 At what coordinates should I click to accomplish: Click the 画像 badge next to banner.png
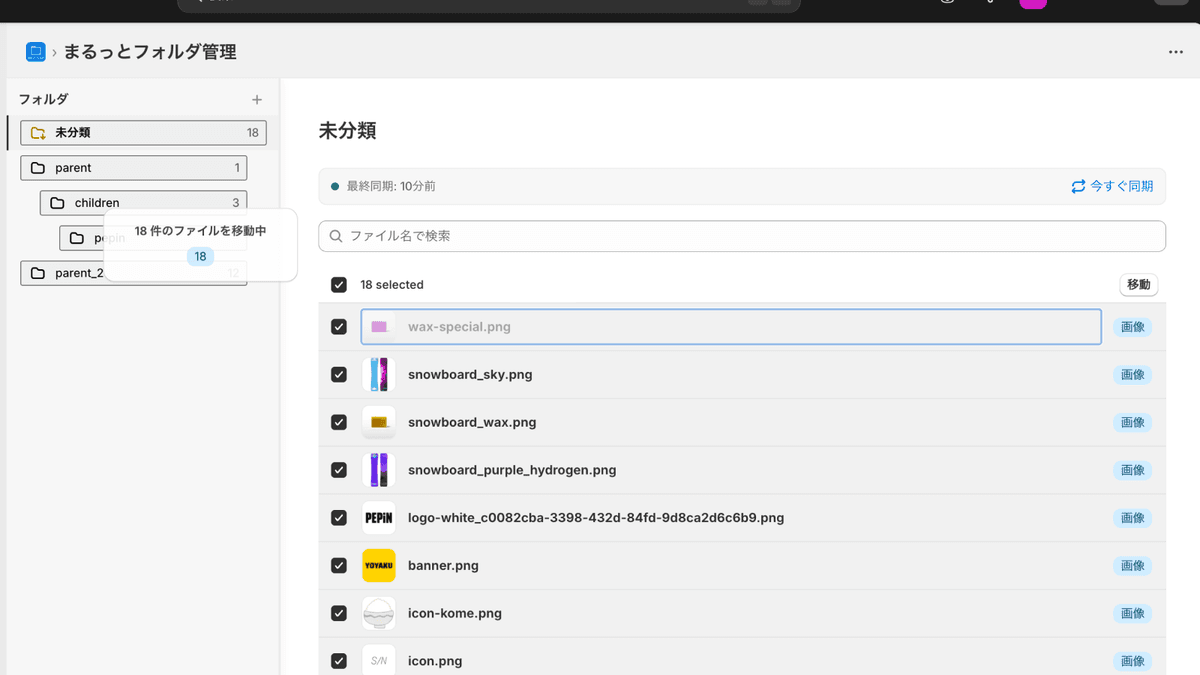pyautogui.click(x=1132, y=565)
